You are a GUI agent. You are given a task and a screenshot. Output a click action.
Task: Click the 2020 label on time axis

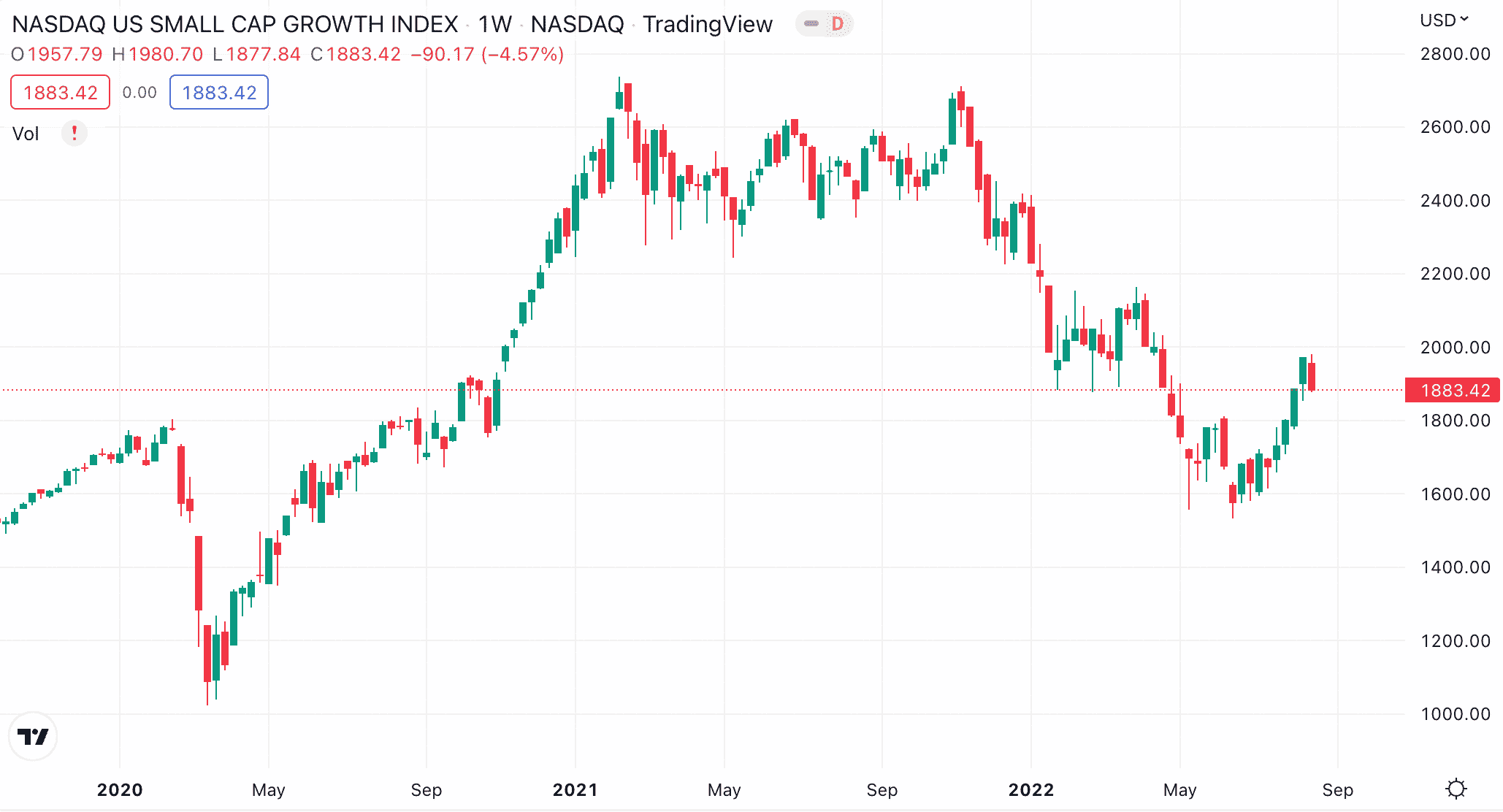(x=120, y=789)
